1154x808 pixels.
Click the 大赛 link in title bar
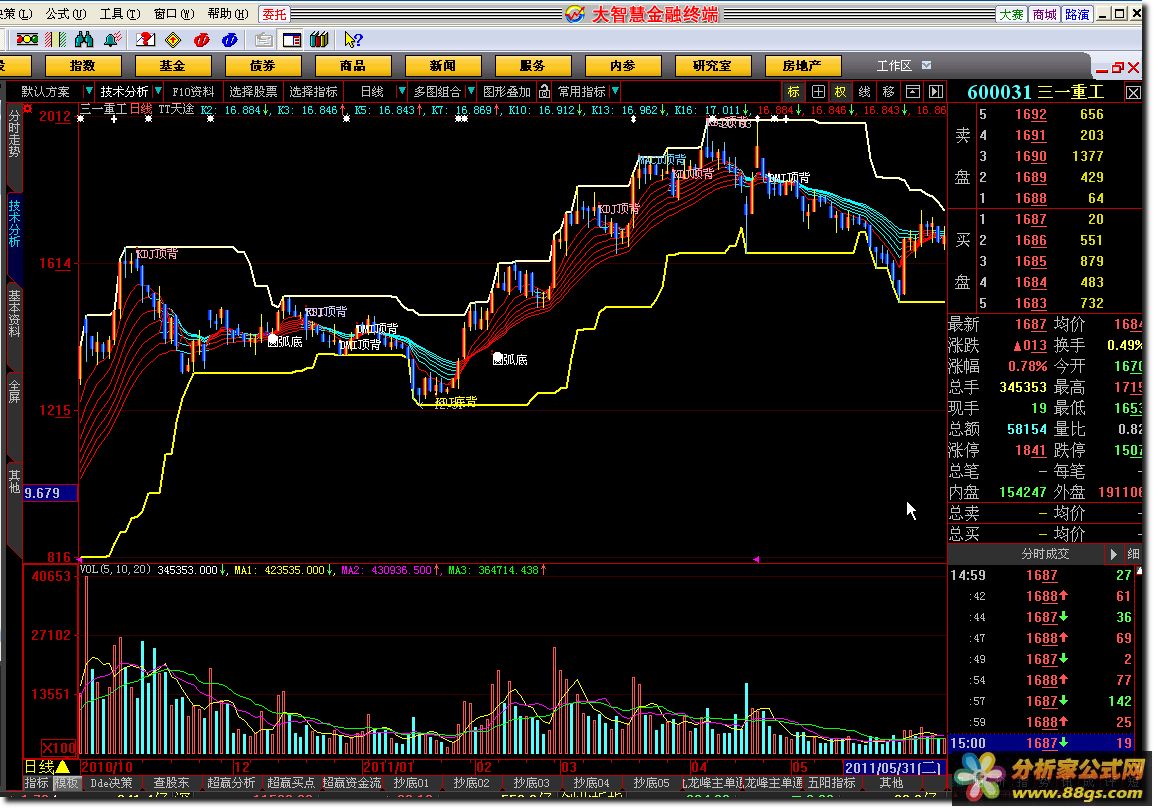point(1012,14)
